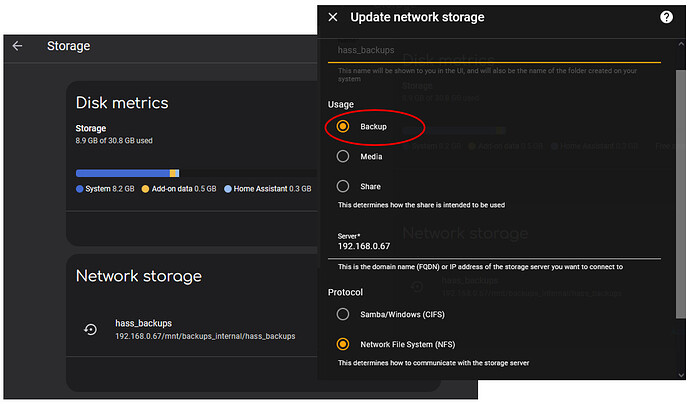
Task: Close the Update network storage dialog
Action: coord(333,17)
